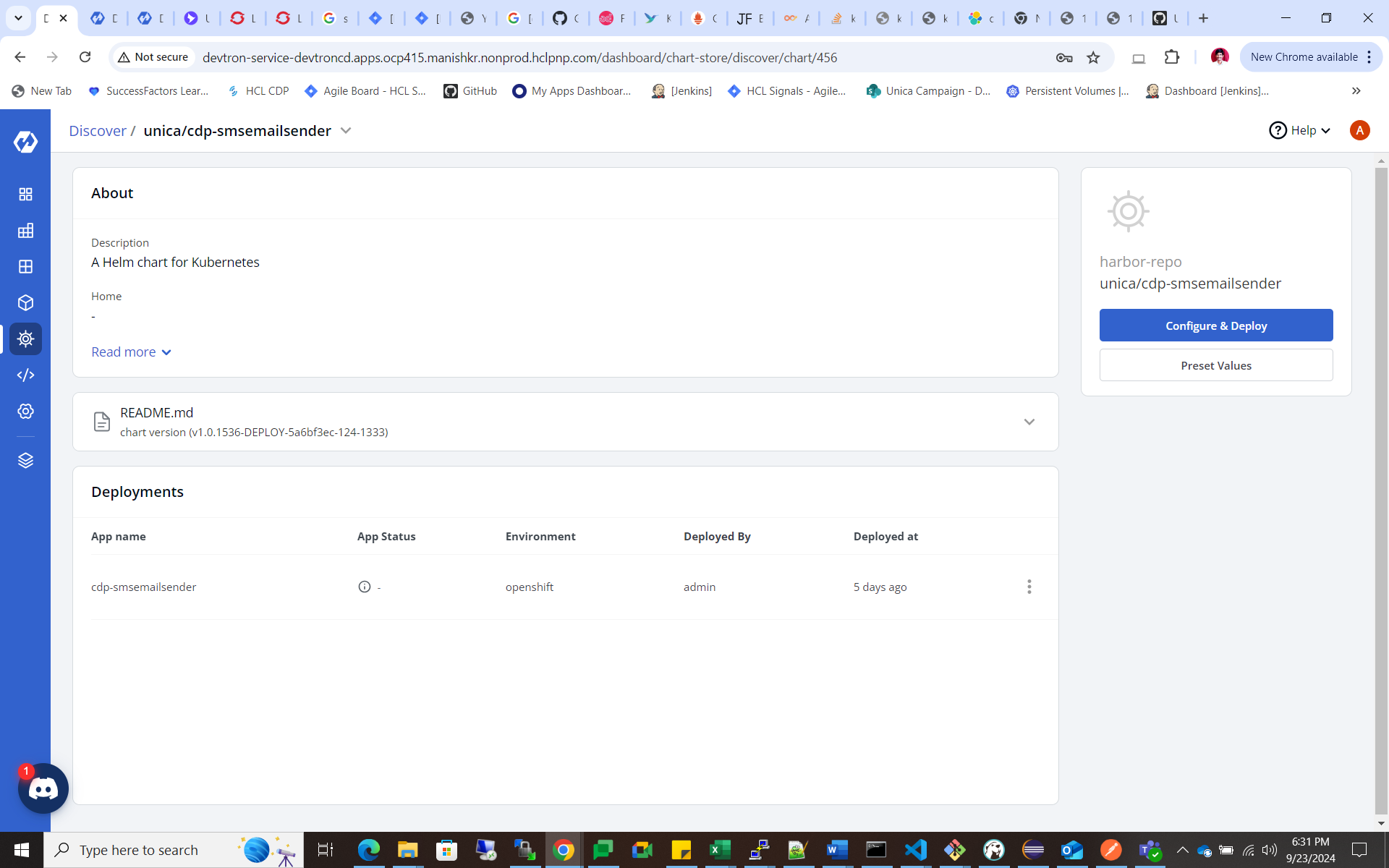Click App Status info icon for cdp-smsemailsender
Screen dimensions: 1389x868
click(x=365, y=587)
